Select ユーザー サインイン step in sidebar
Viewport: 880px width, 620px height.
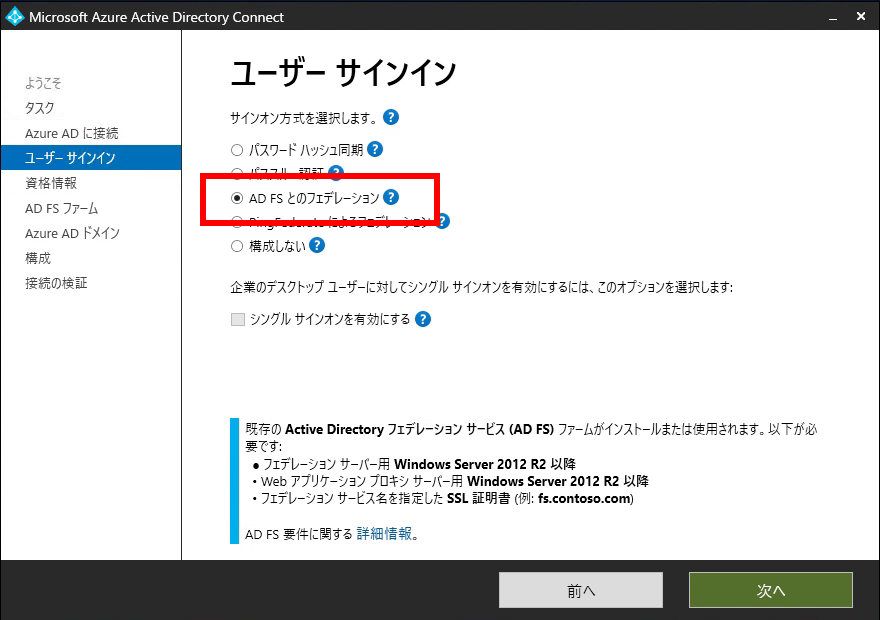(91, 158)
